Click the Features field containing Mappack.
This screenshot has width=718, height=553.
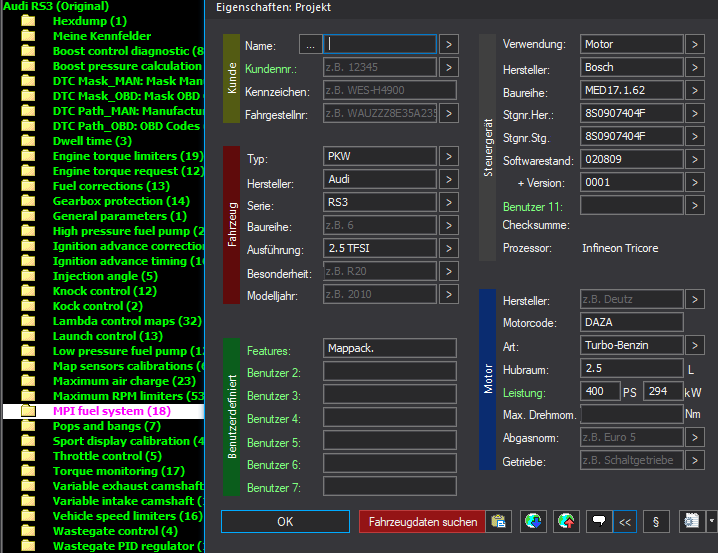point(390,348)
